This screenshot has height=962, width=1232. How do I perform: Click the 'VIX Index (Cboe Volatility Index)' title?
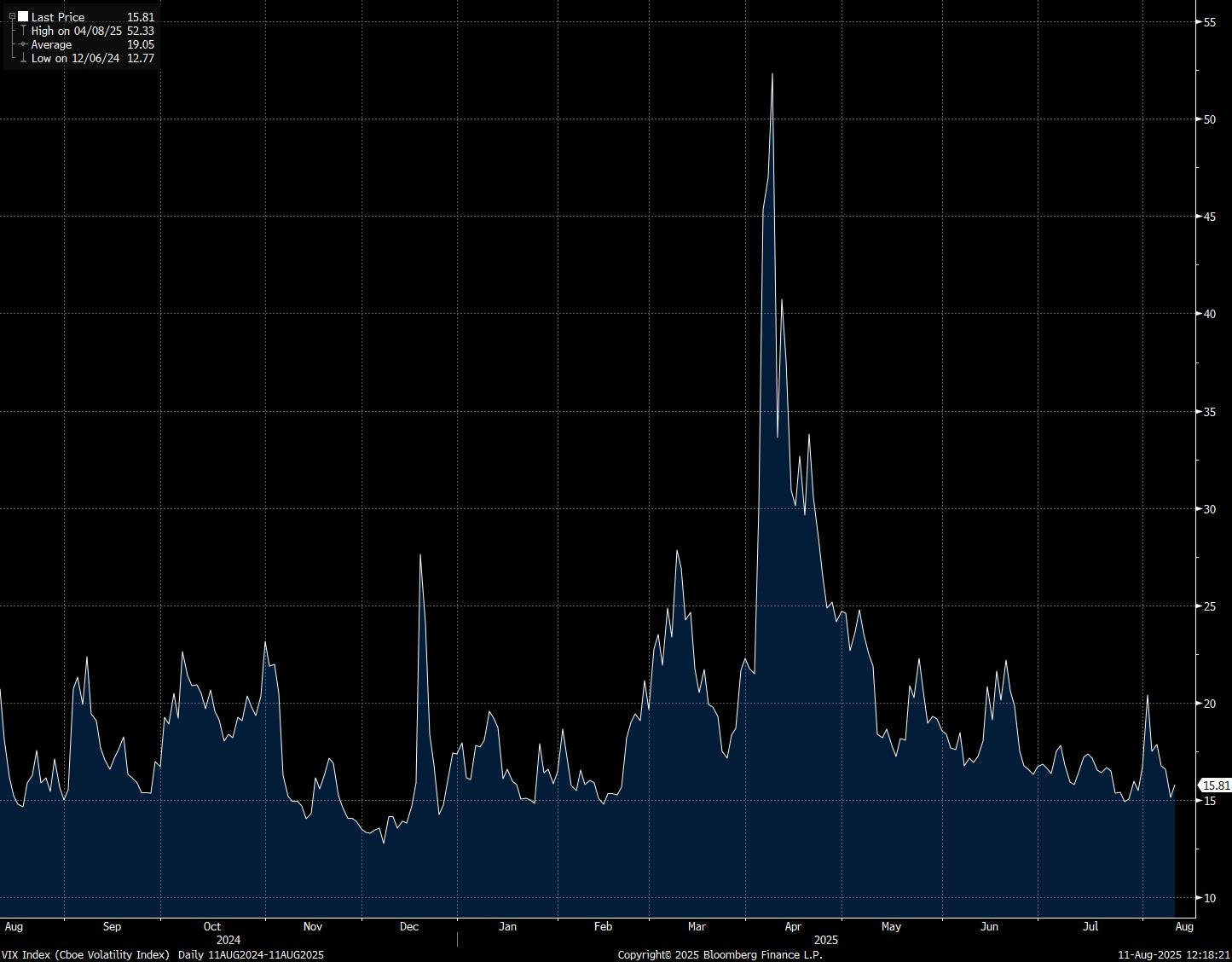click(85, 954)
